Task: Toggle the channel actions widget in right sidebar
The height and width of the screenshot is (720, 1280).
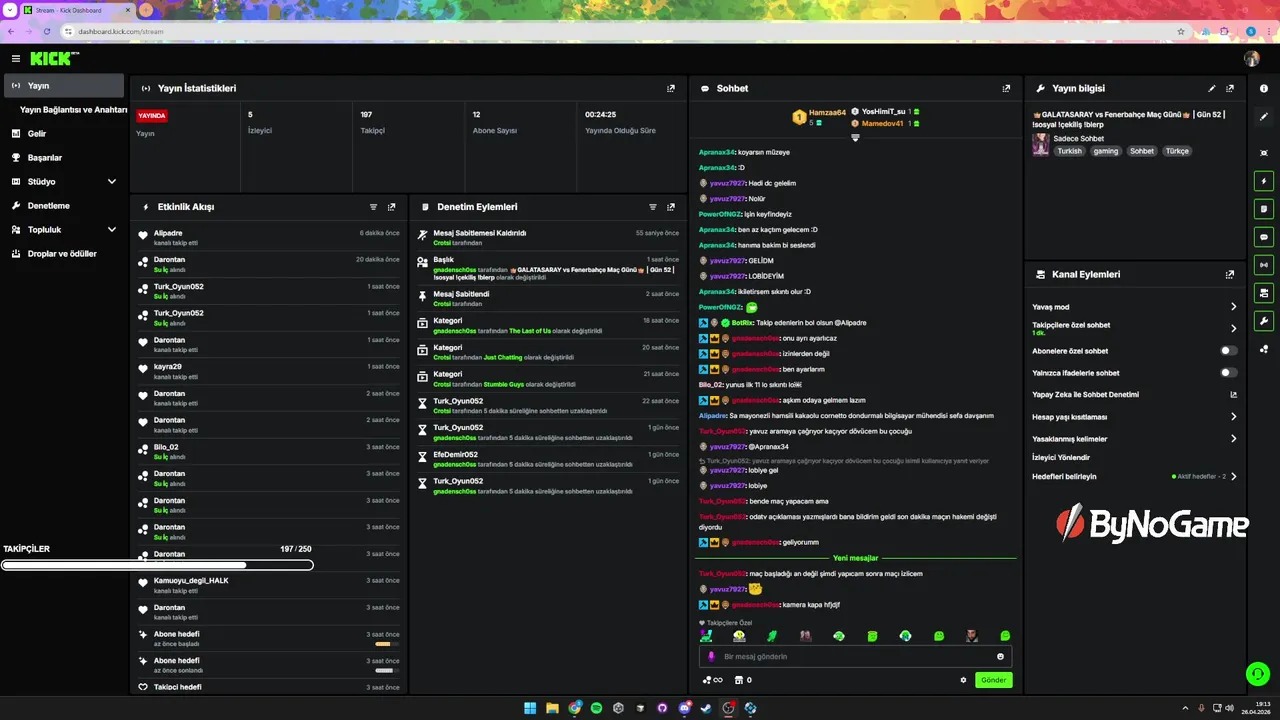Action: click(1264, 293)
